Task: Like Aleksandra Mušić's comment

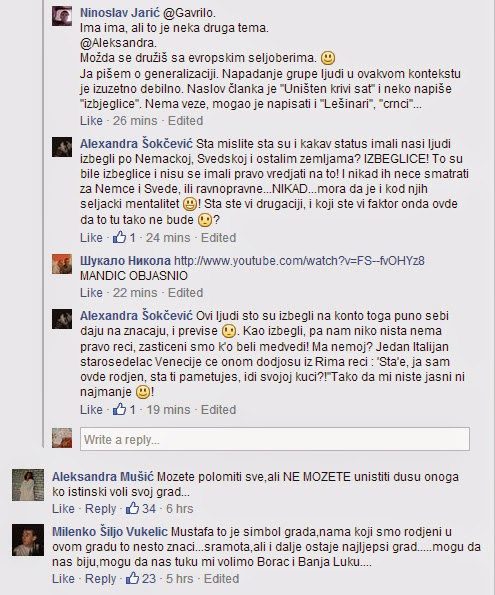Action: point(63,508)
